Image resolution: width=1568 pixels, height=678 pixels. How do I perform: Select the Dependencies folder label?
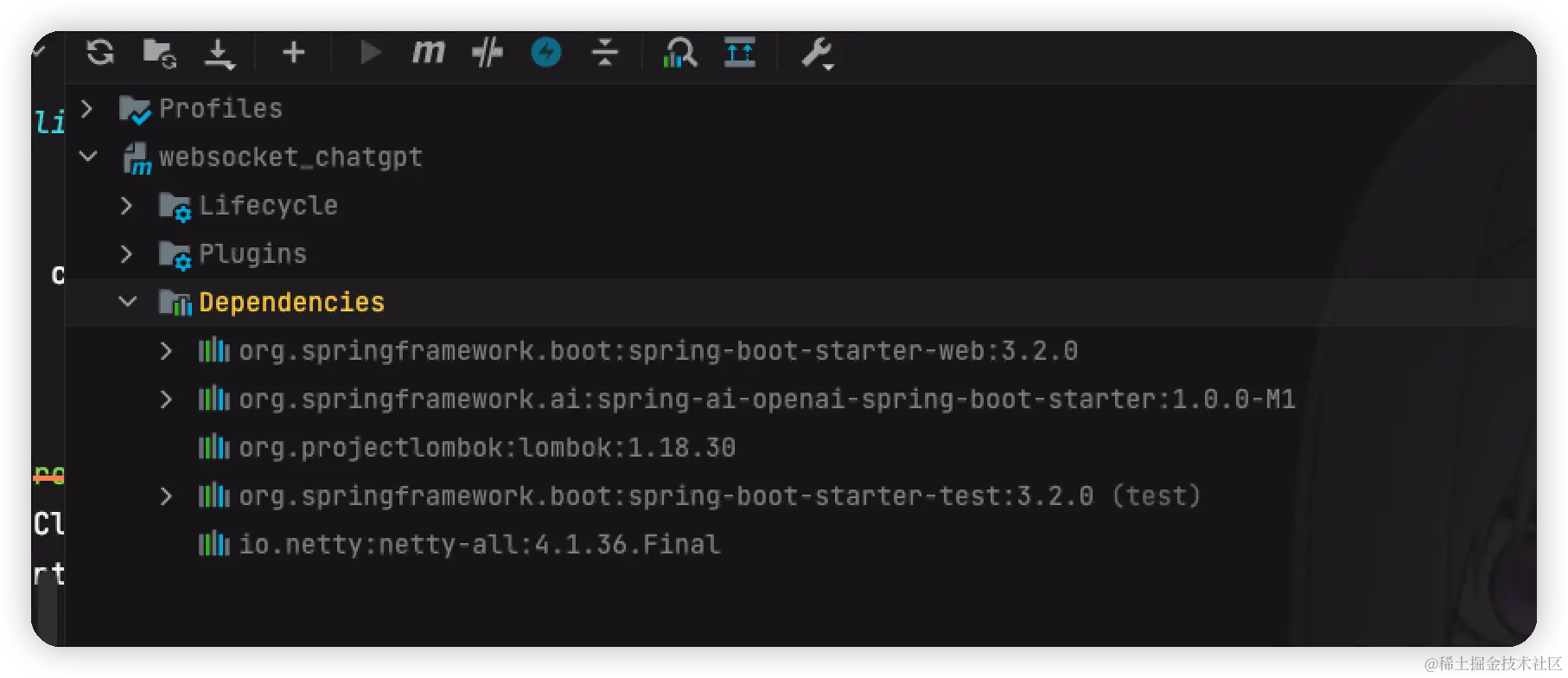(292, 302)
